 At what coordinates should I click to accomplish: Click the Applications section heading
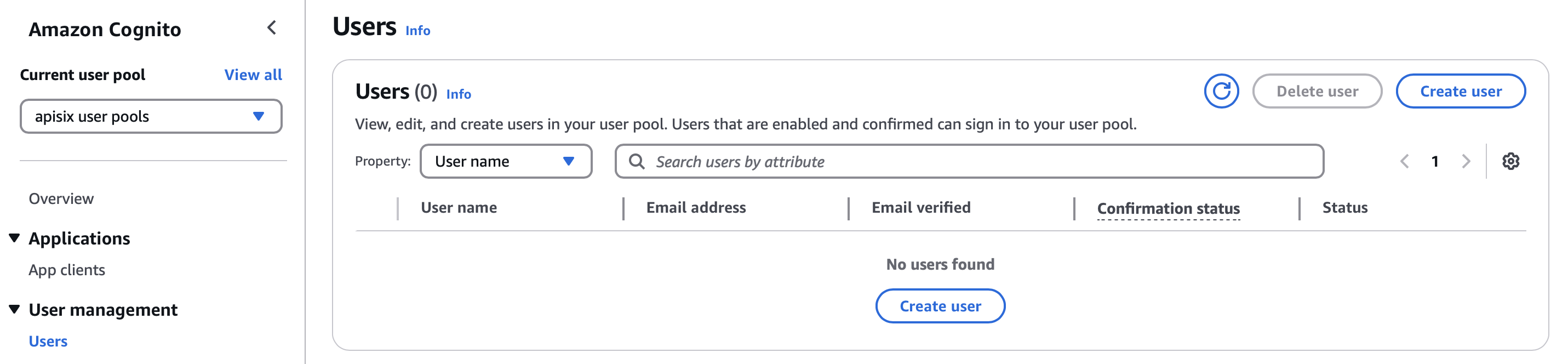pyautogui.click(x=79, y=238)
